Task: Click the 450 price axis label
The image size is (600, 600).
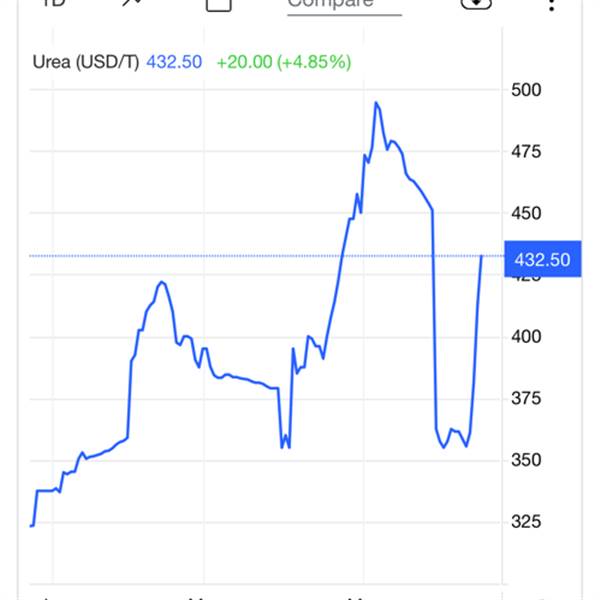Action: tap(526, 214)
